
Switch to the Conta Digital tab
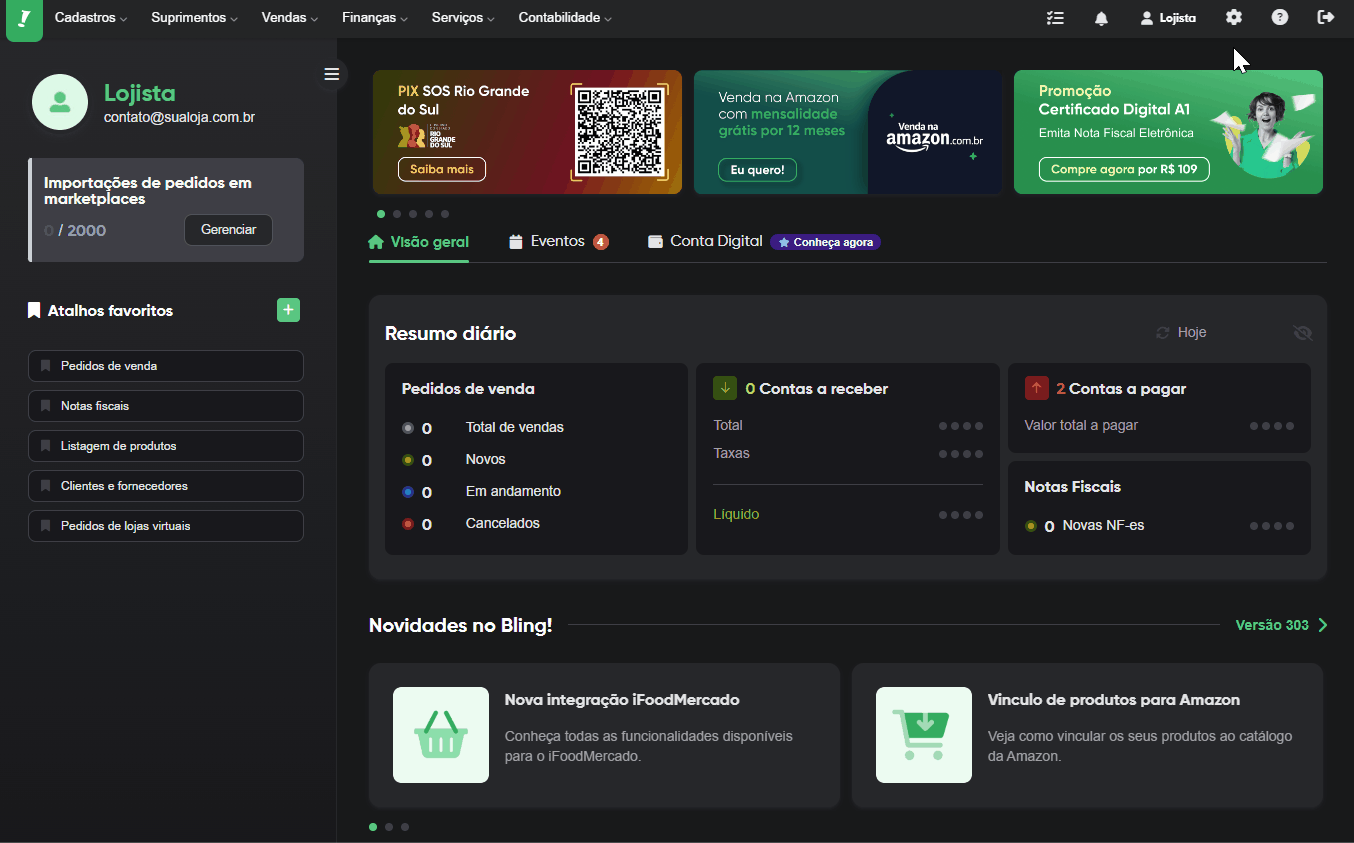click(x=705, y=242)
